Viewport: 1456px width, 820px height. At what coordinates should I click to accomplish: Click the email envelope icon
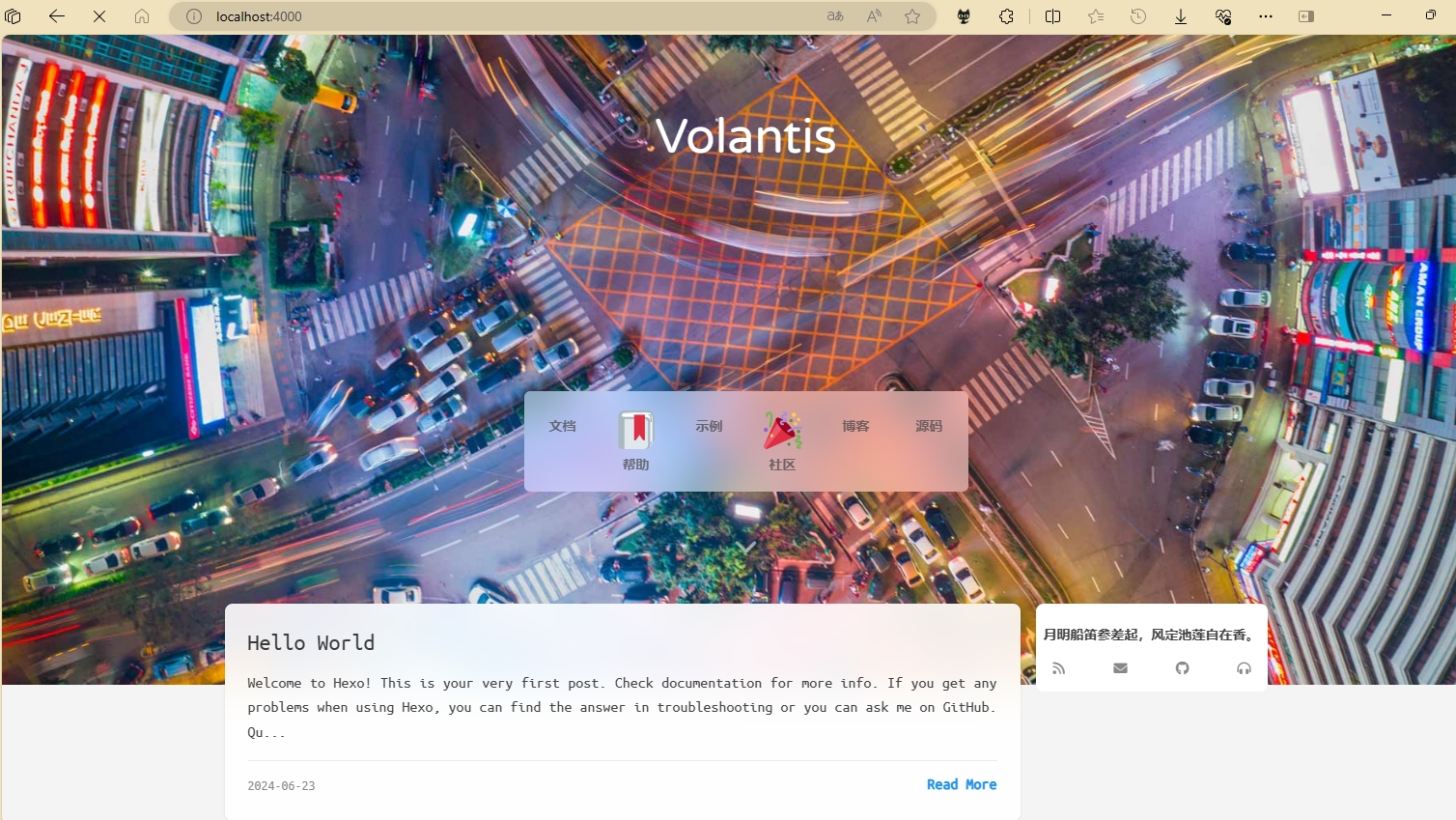pos(1120,668)
